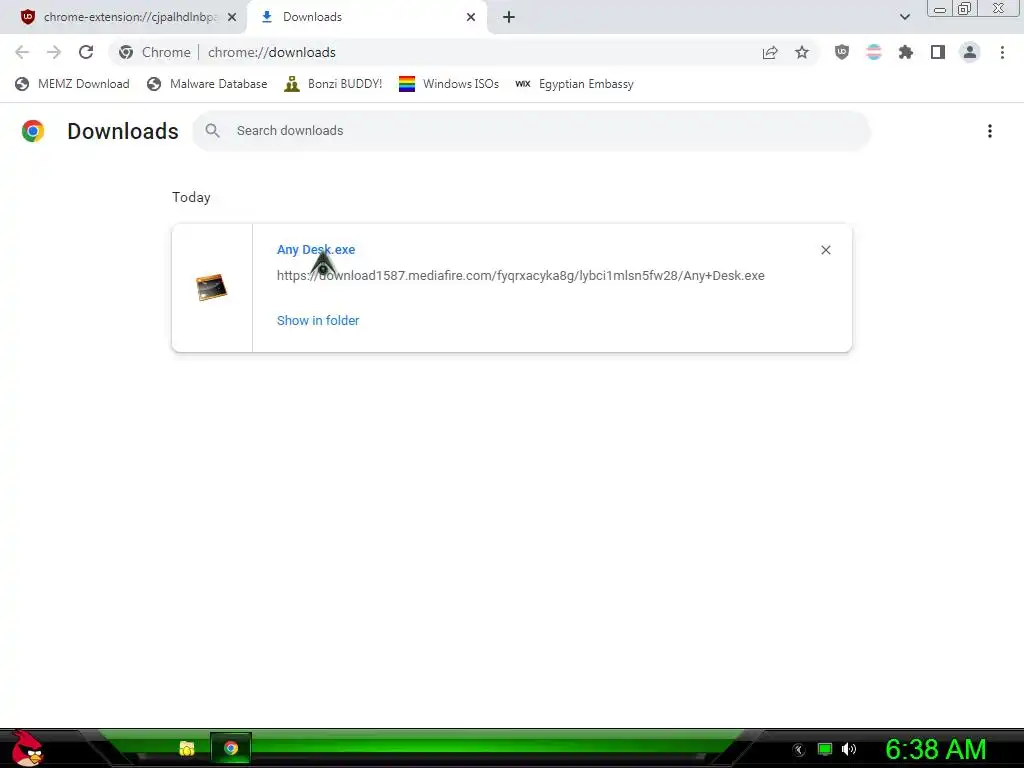Open the Angry Bird start button

(x=27, y=748)
